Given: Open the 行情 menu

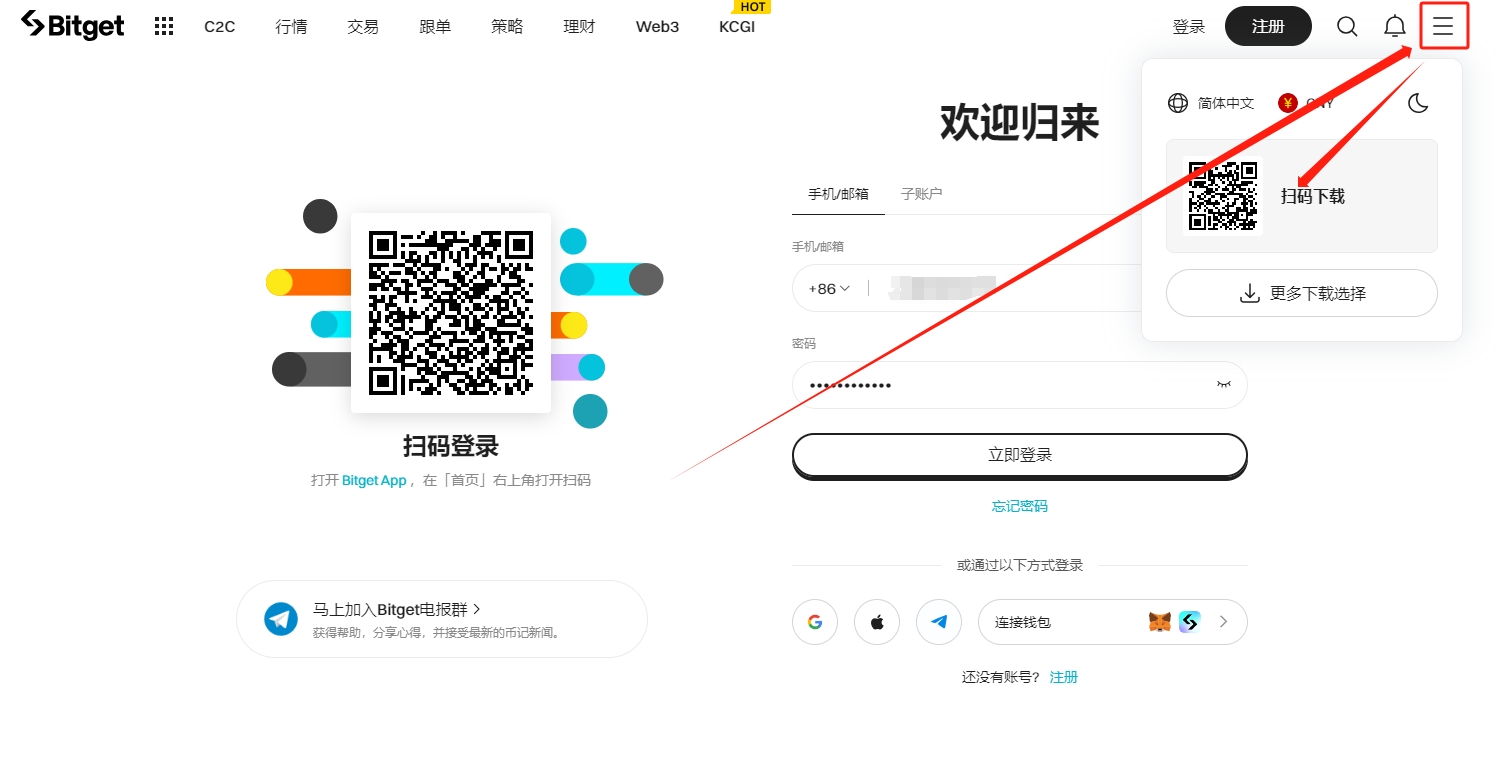Looking at the screenshot, I should pos(291,27).
